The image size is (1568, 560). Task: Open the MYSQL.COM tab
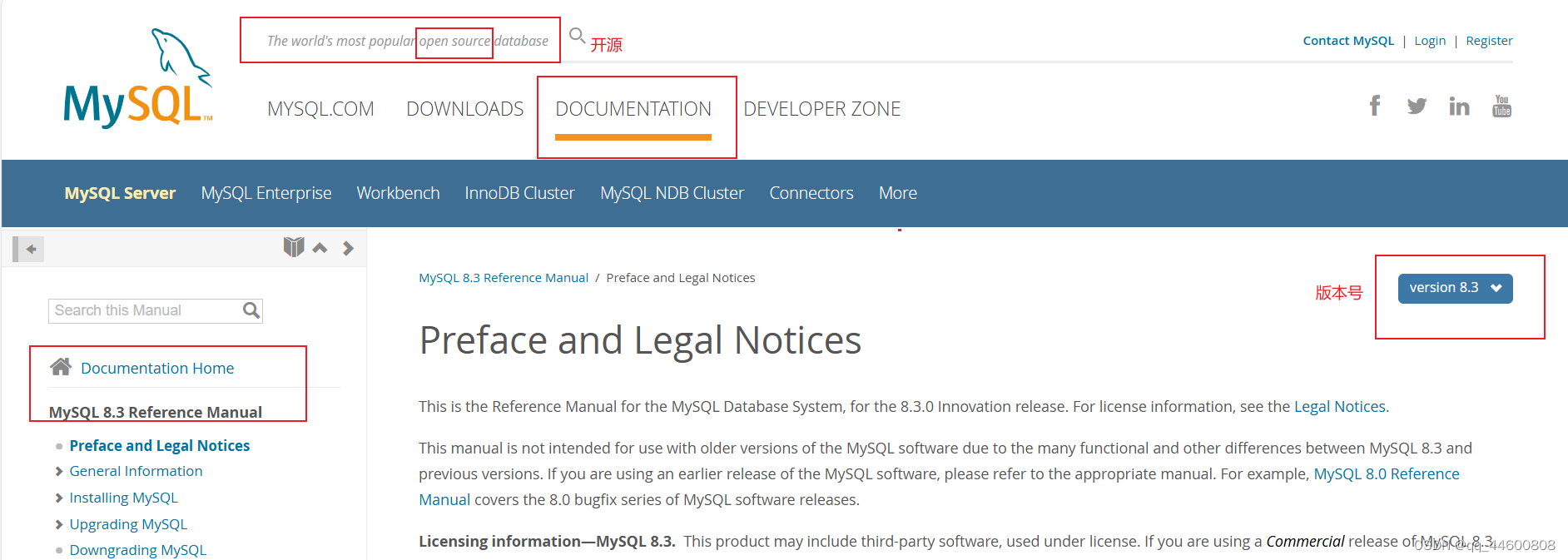coord(320,109)
